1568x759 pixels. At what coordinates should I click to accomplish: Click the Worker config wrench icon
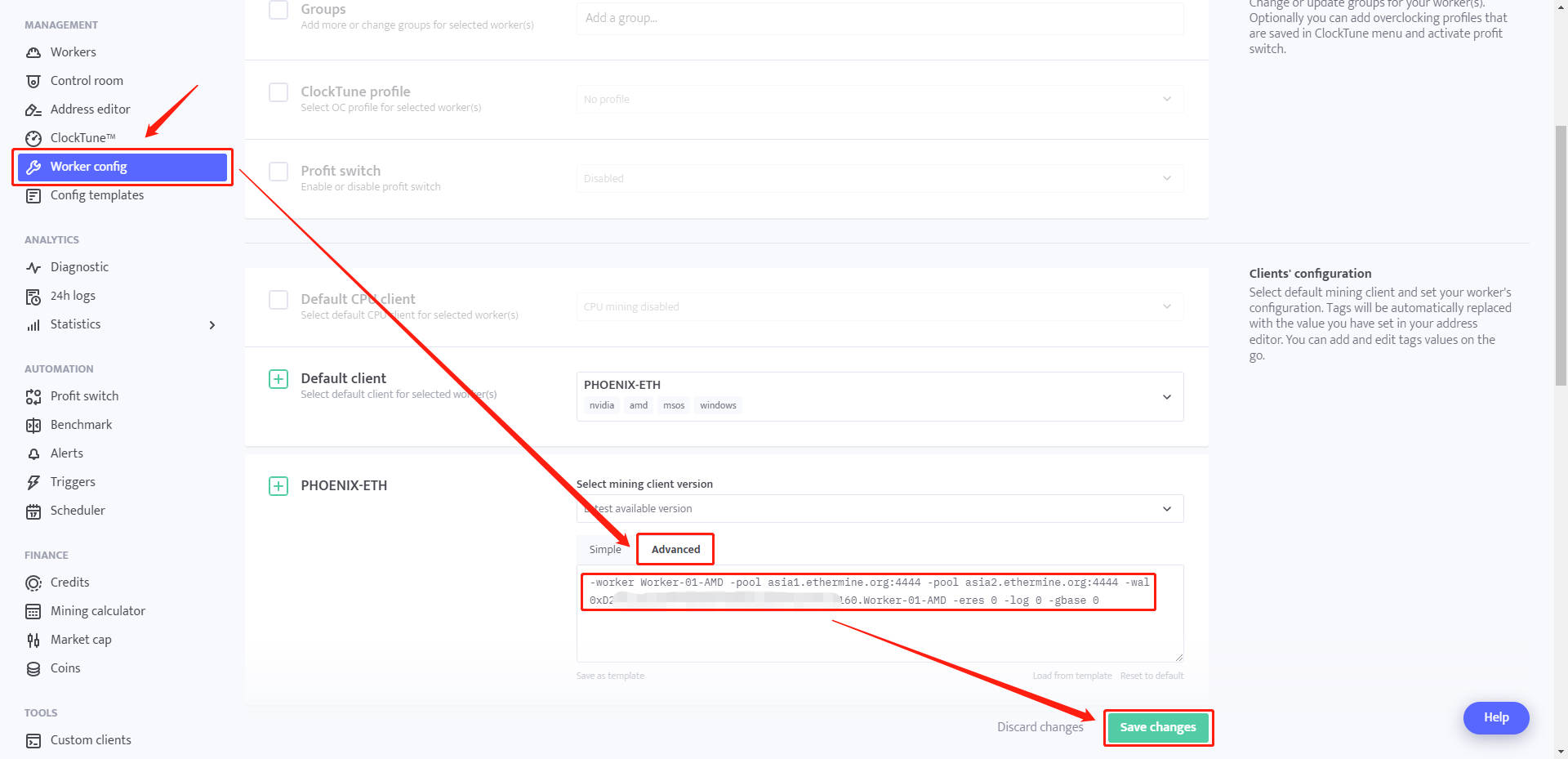tap(33, 167)
